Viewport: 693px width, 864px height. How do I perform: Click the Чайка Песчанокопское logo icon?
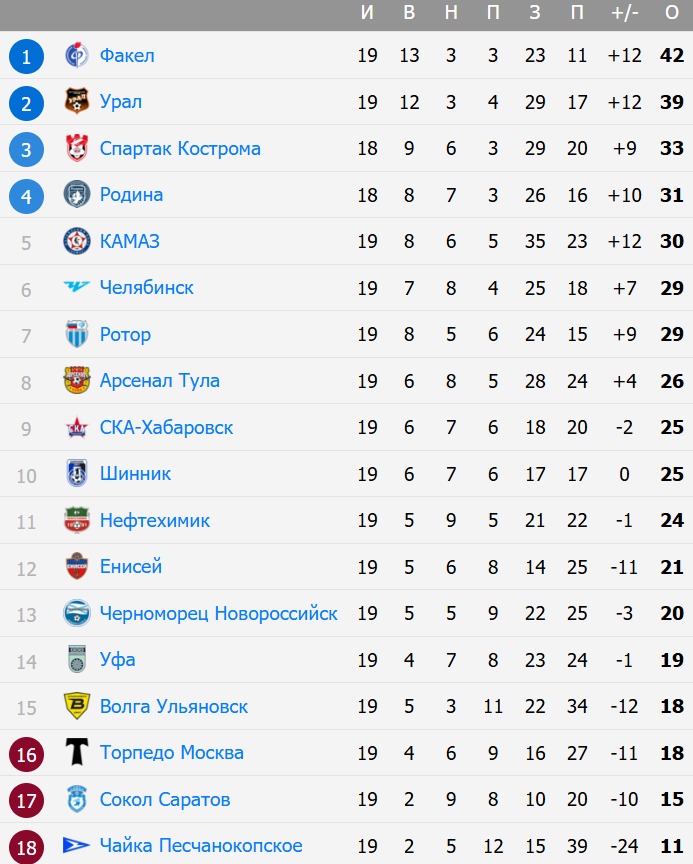pos(77,846)
